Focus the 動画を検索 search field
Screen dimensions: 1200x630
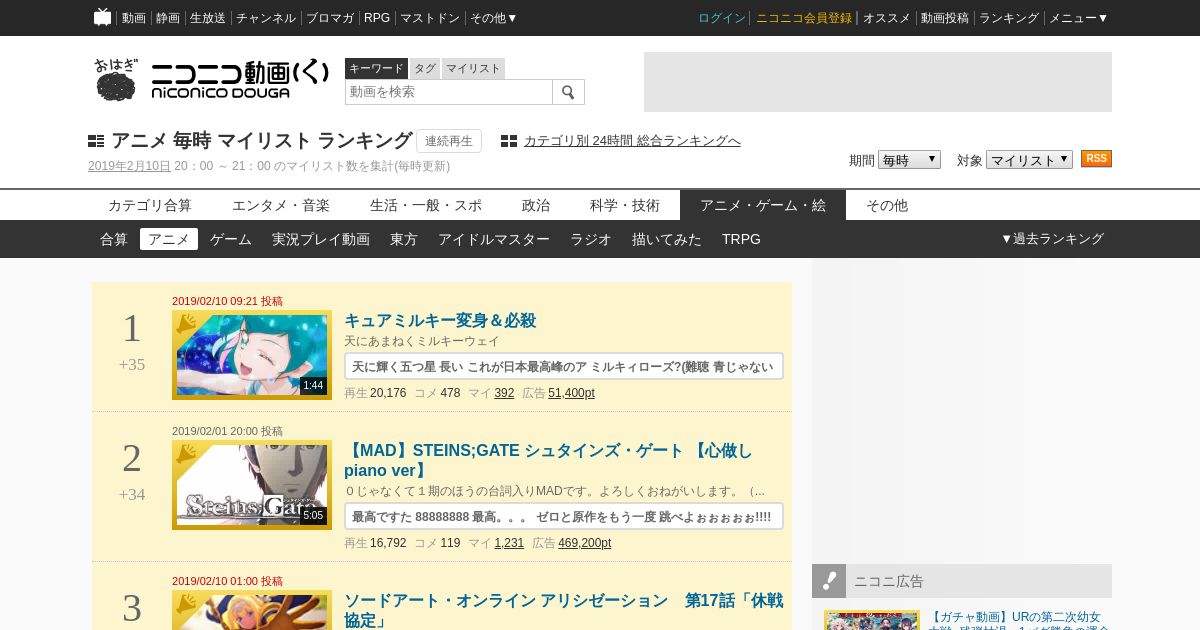[449, 92]
